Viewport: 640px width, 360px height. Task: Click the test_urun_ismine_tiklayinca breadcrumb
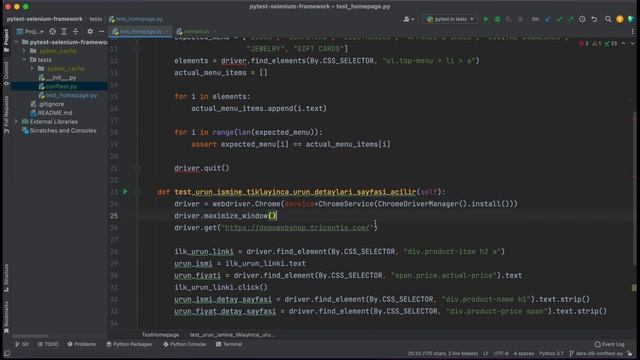coord(232,335)
